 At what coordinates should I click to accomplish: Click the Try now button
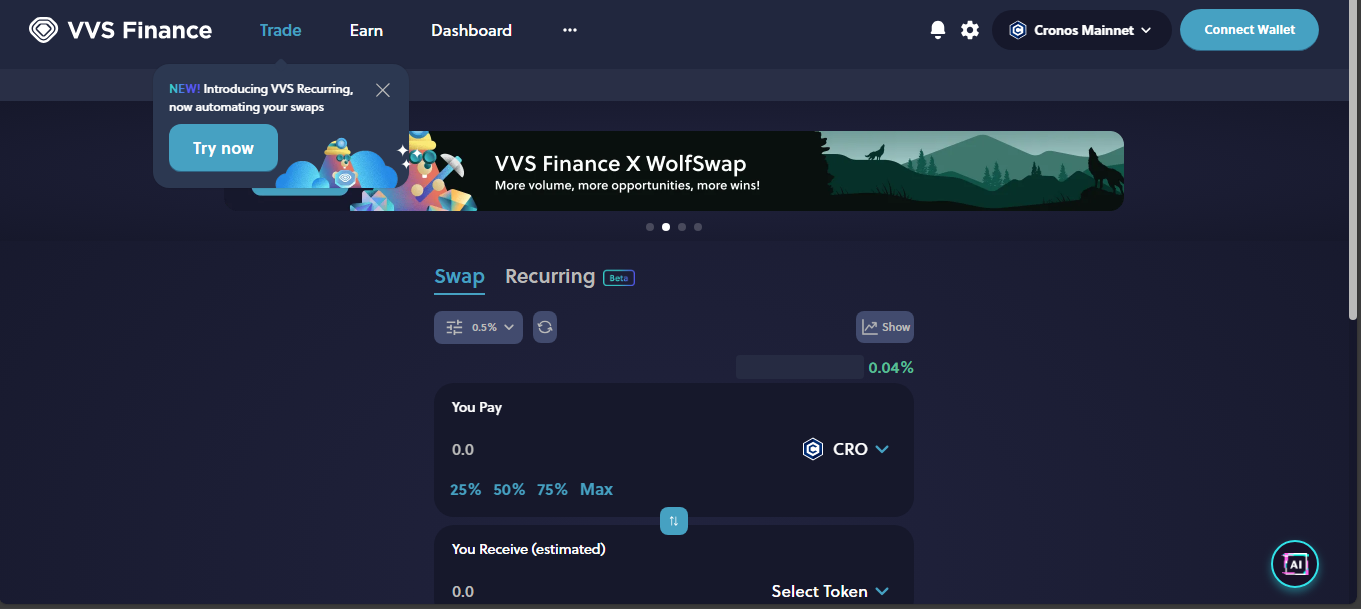pyautogui.click(x=223, y=148)
